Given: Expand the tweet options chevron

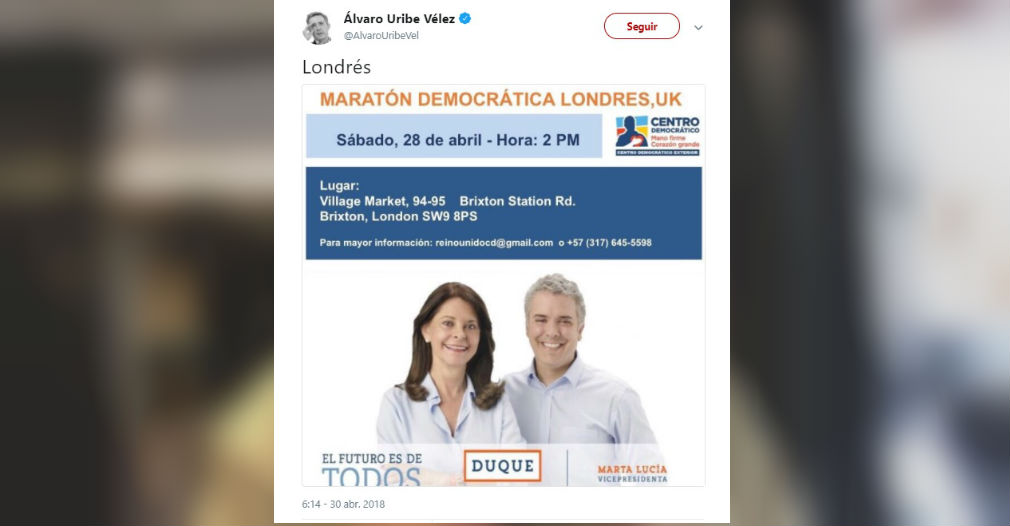Looking at the screenshot, I should tap(698, 28).
